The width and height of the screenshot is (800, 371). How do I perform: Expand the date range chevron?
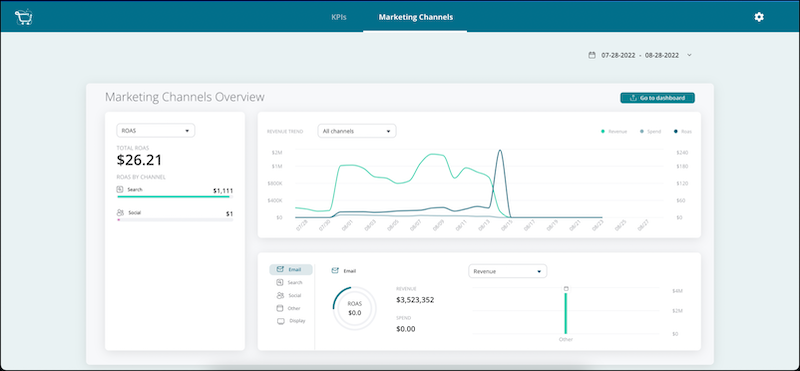[x=689, y=55]
